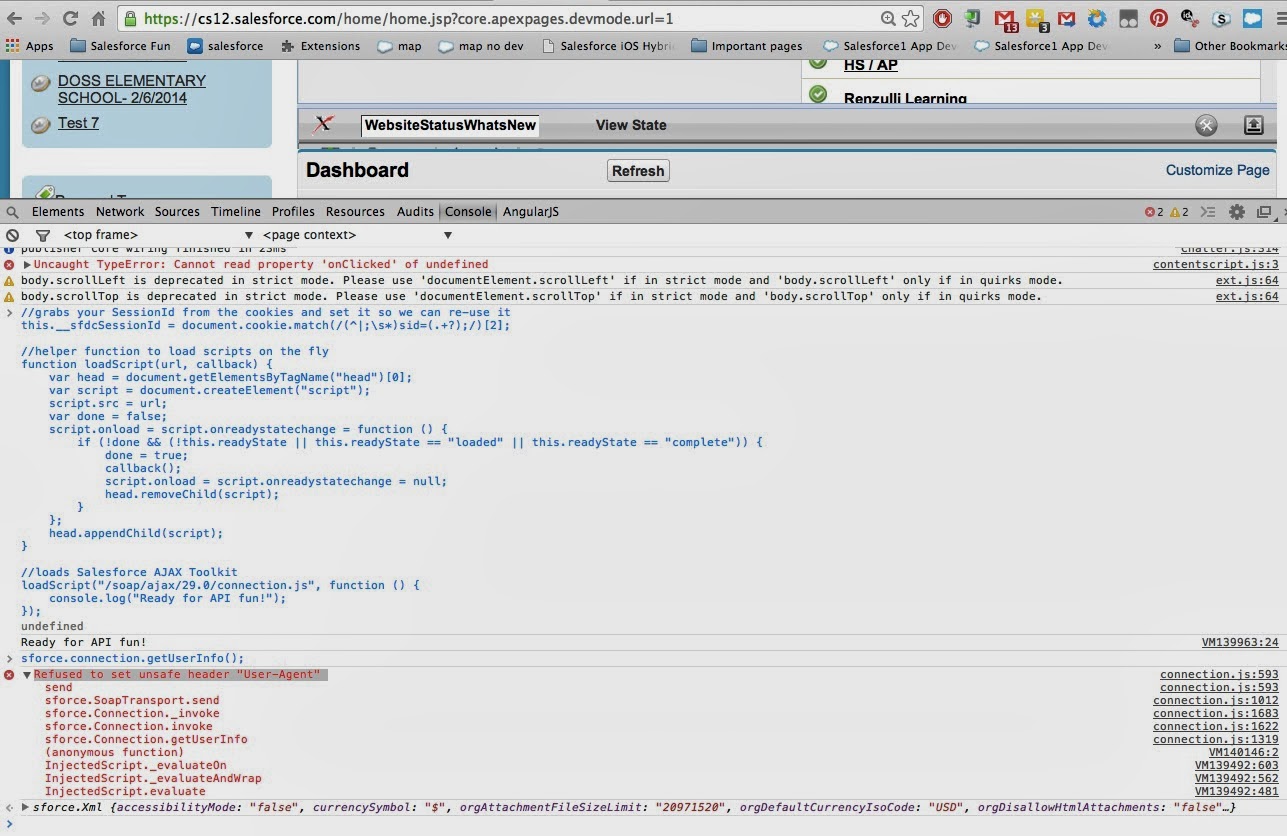The height and width of the screenshot is (836, 1287).
Task: Open the HS / AP link
Action: point(870,65)
